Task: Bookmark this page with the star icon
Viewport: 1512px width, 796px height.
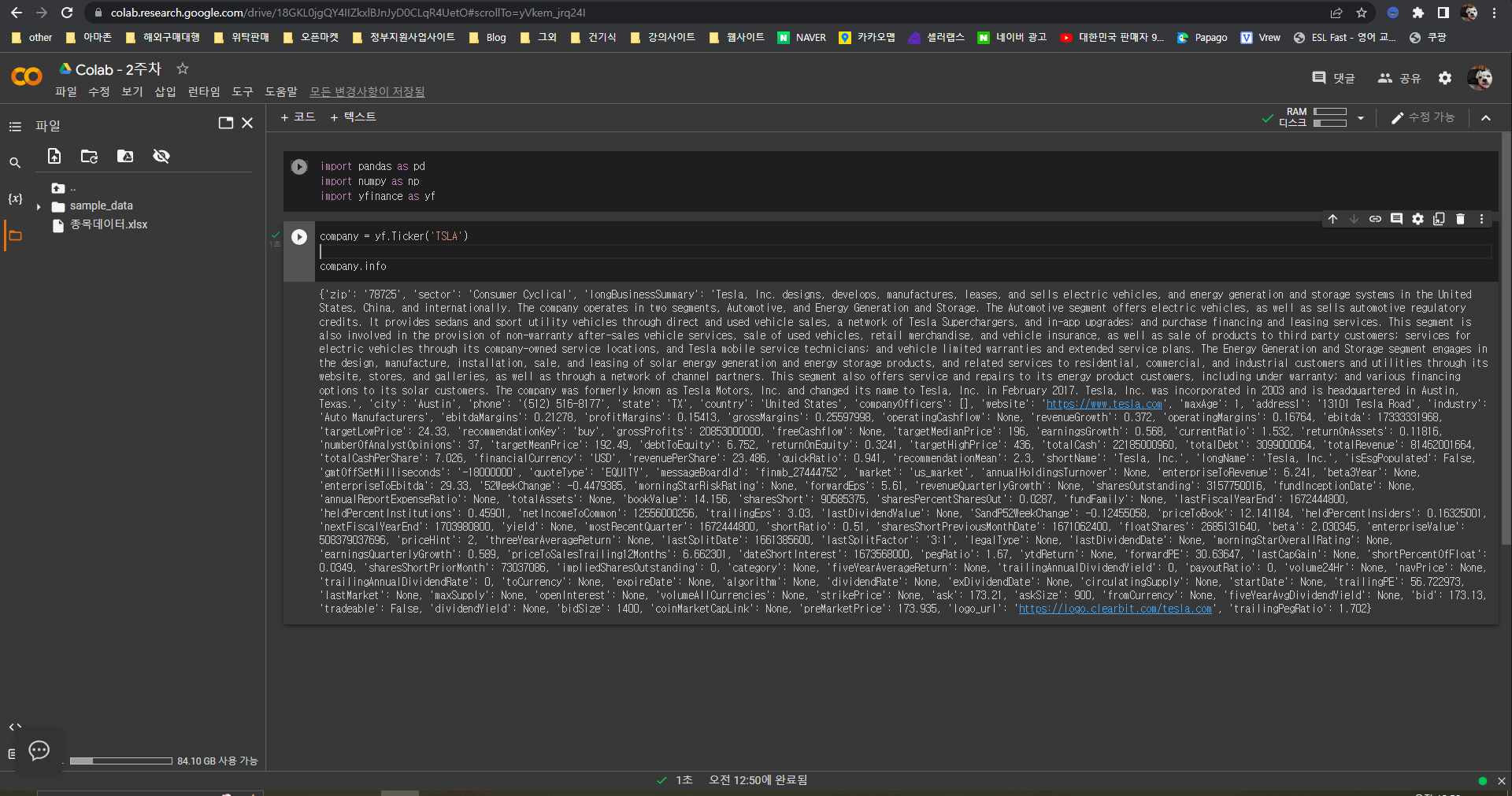Action: (1362, 13)
